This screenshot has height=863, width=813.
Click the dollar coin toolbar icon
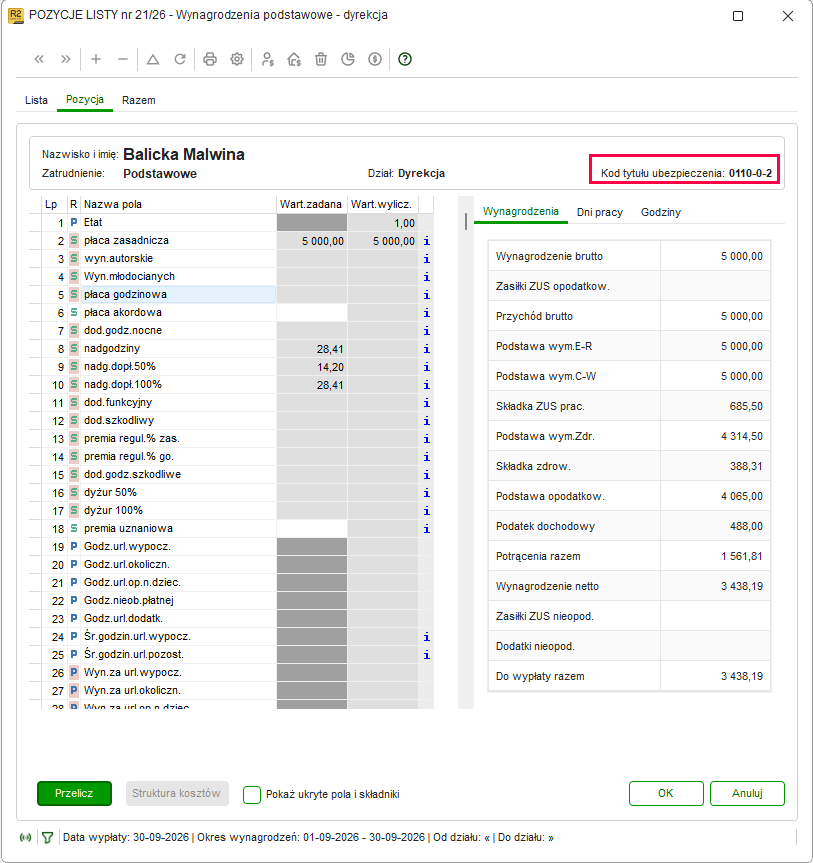pyautogui.click(x=375, y=59)
